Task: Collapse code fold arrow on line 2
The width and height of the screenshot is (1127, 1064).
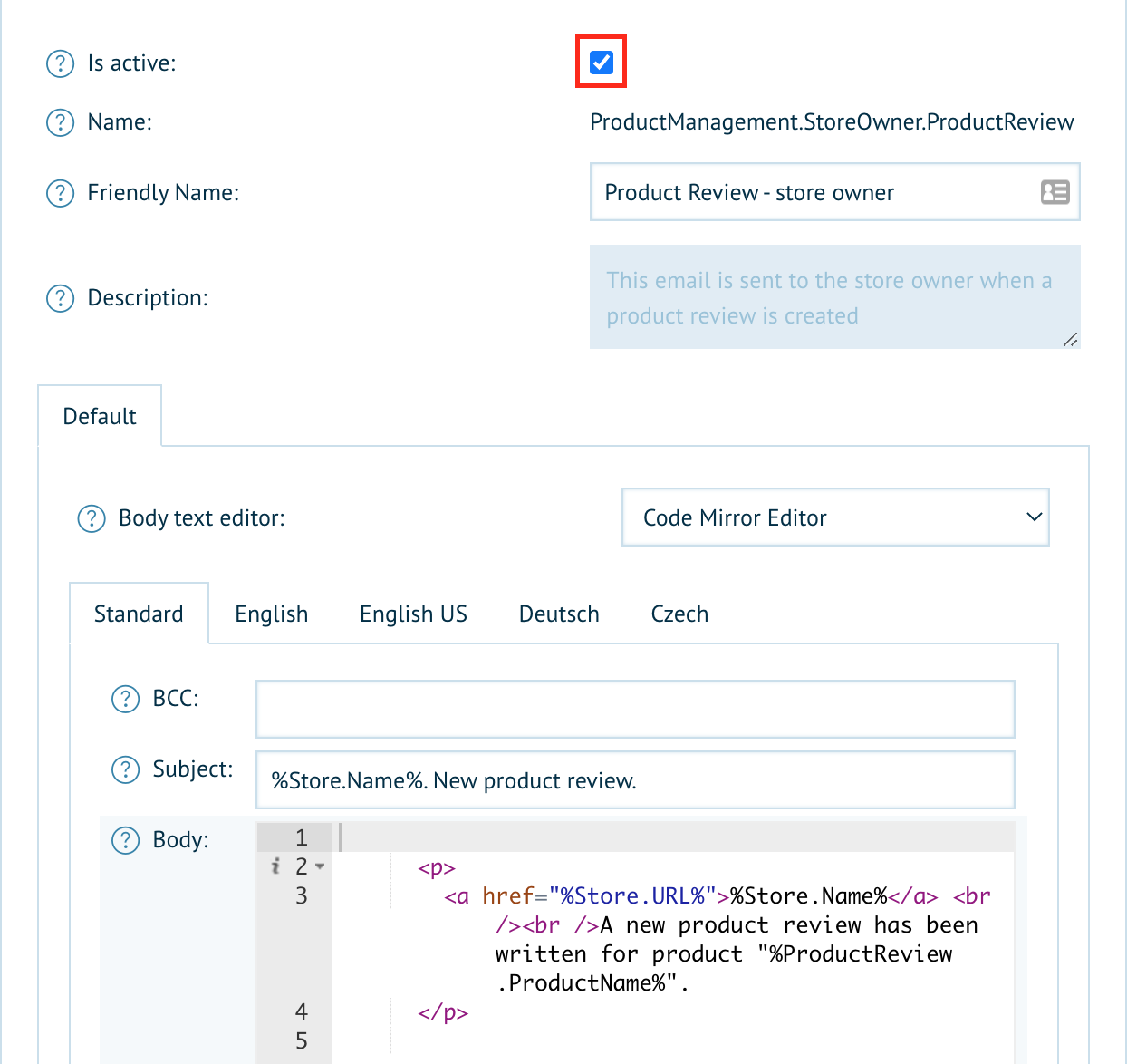Action: 320,867
